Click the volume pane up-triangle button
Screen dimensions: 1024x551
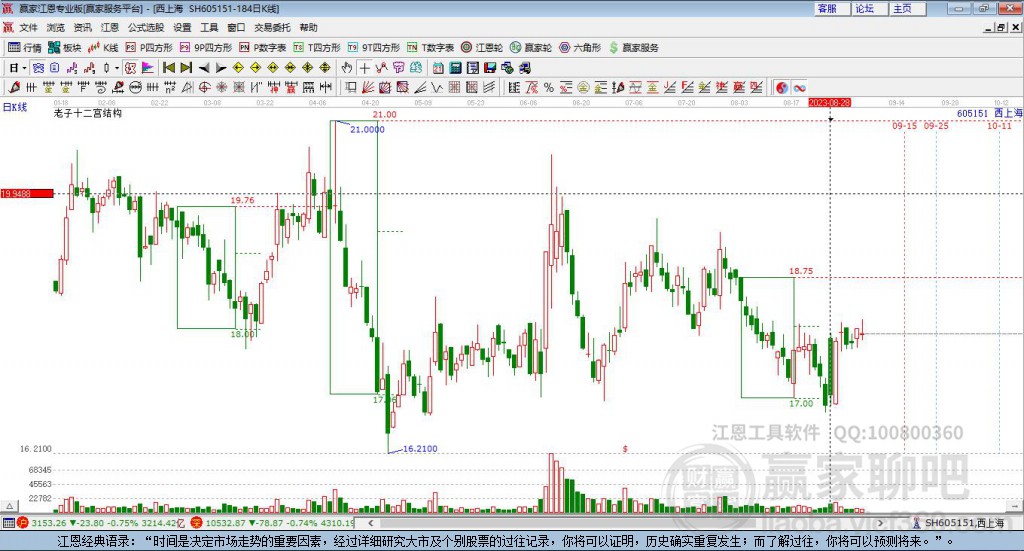tap(10, 506)
